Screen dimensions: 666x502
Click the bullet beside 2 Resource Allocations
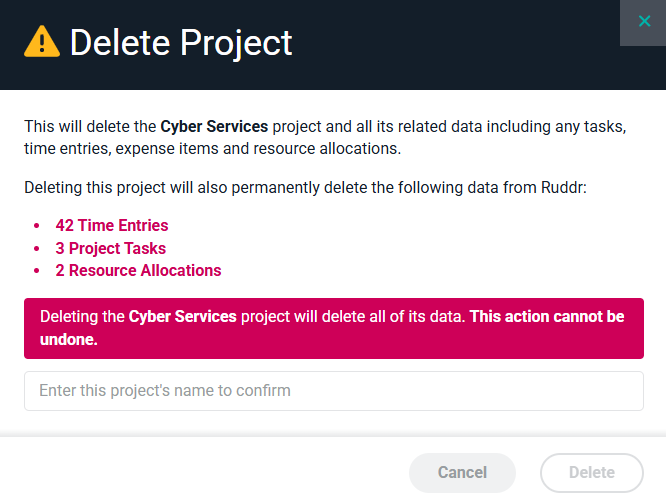[x=37, y=271]
